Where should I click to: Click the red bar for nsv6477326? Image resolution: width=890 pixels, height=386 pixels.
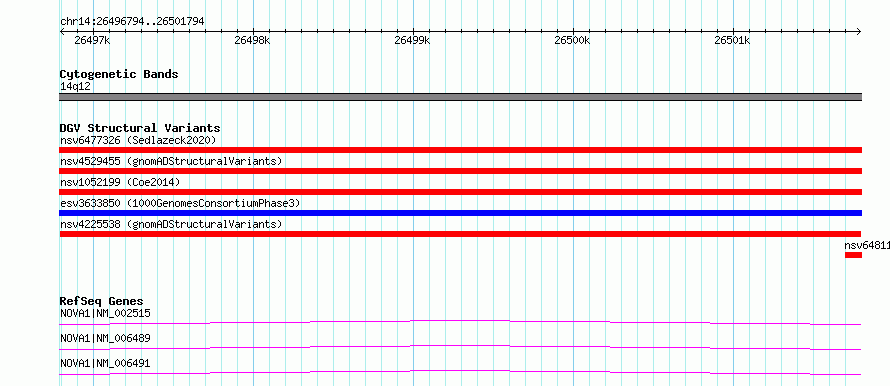pyautogui.click(x=460, y=150)
